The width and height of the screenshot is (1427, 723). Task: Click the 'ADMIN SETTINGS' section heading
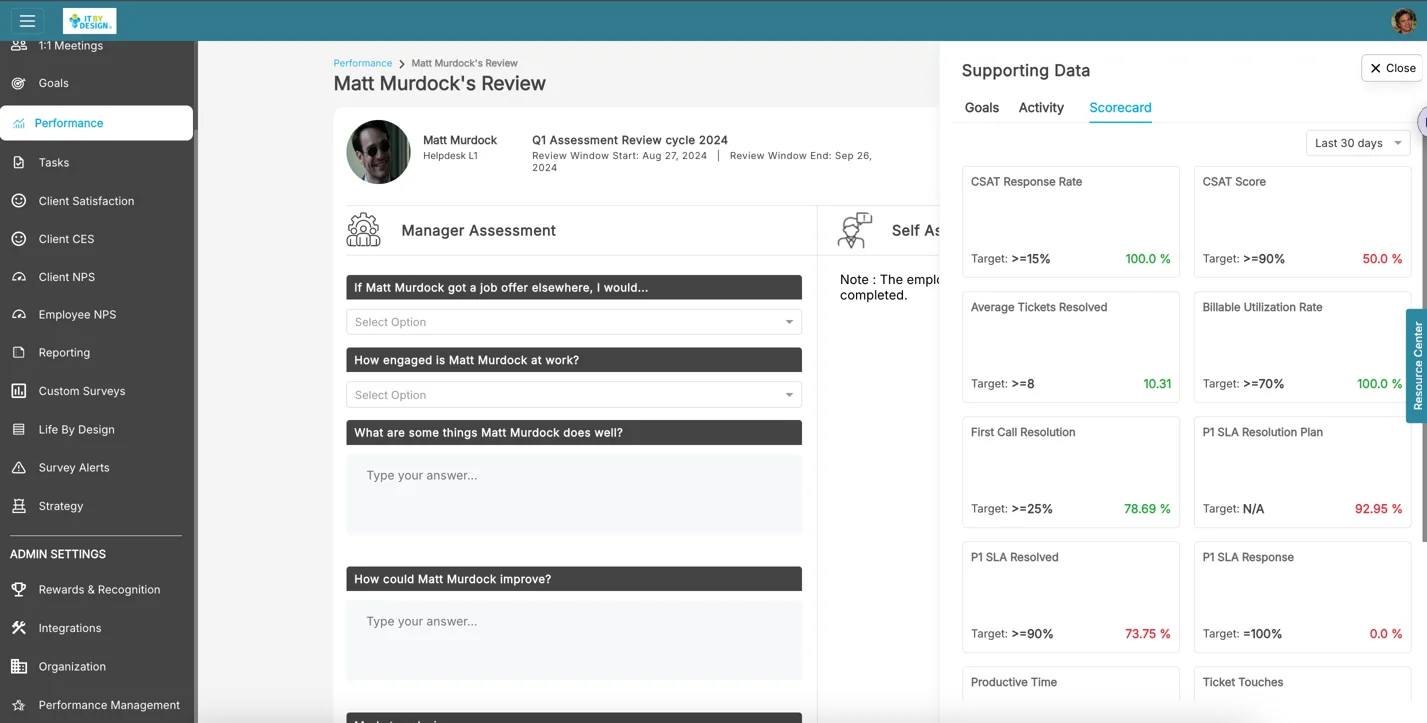[58, 554]
